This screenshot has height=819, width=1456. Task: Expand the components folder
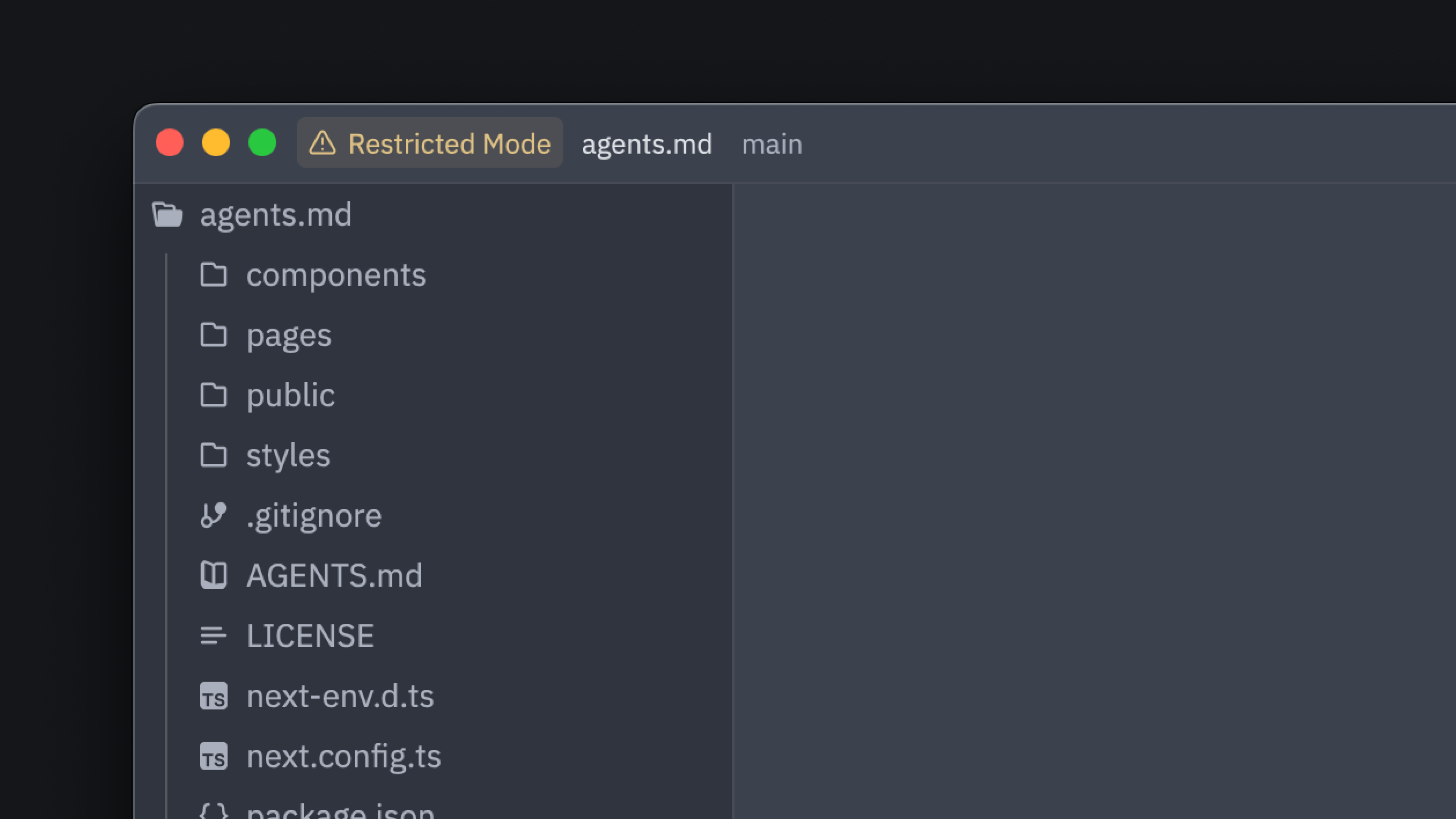[336, 275]
